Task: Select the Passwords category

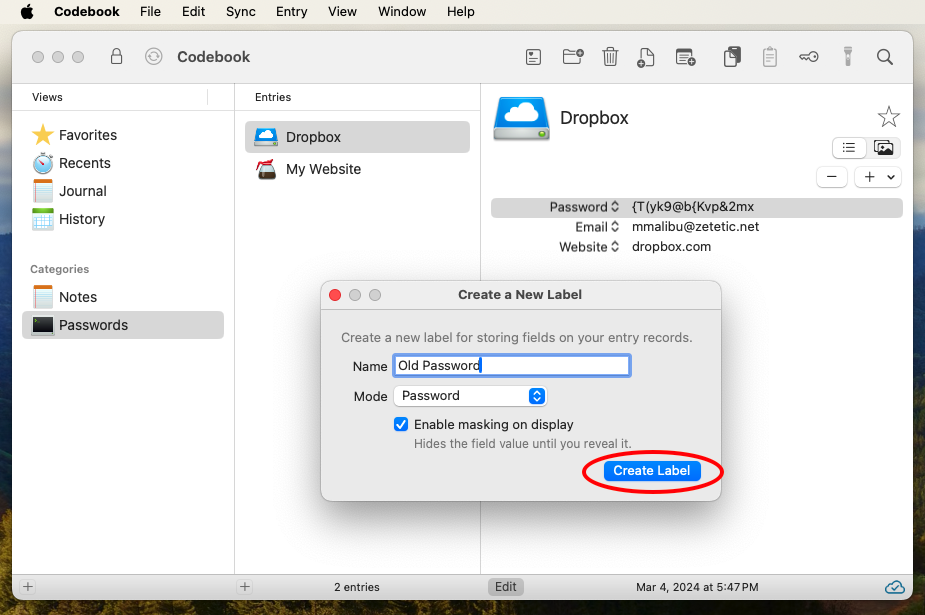Action: [x=123, y=325]
